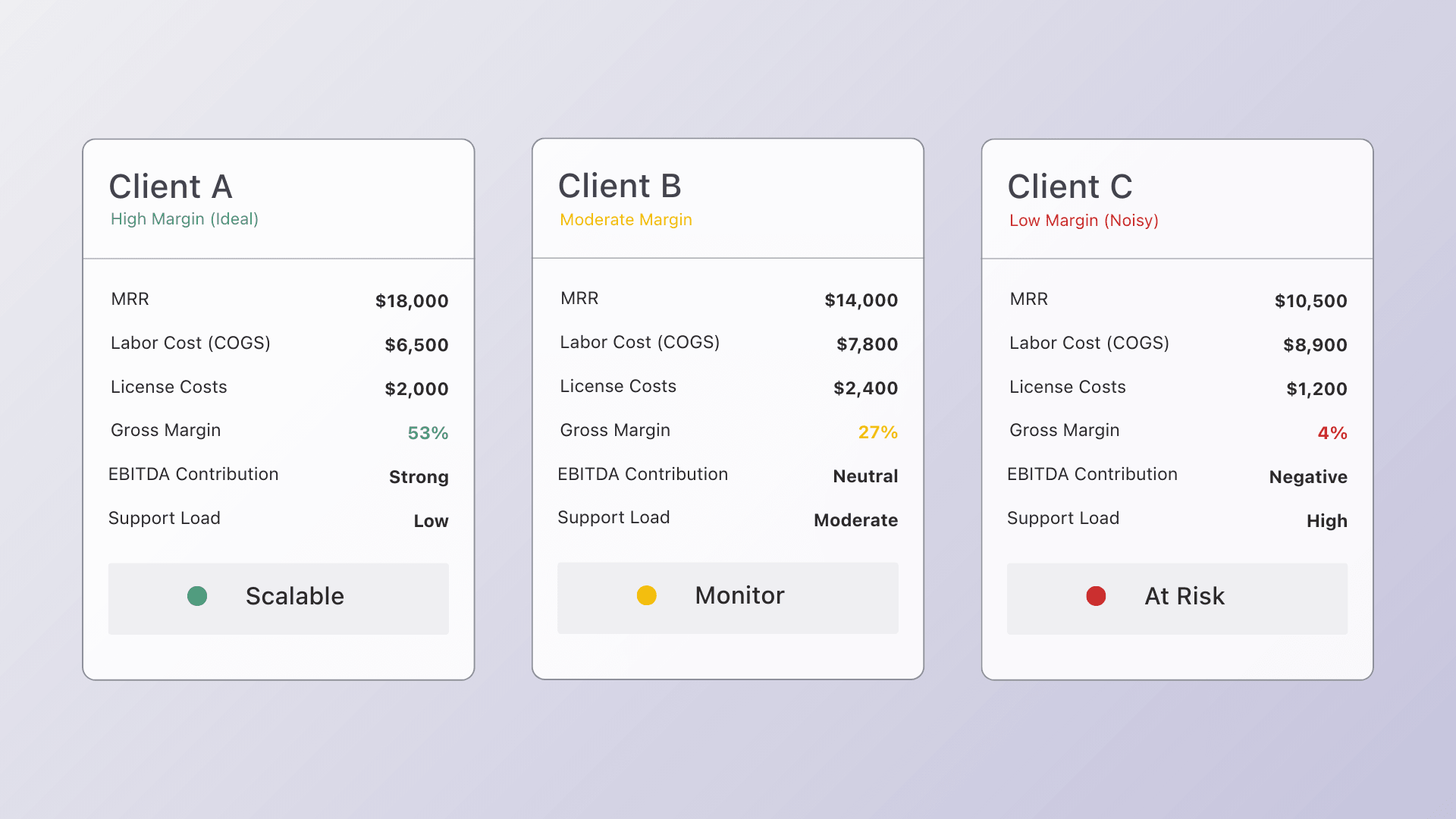This screenshot has height=819, width=1456.
Task: Click the High Margin (Ideal) subtitle
Action: pyautogui.click(x=184, y=219)
